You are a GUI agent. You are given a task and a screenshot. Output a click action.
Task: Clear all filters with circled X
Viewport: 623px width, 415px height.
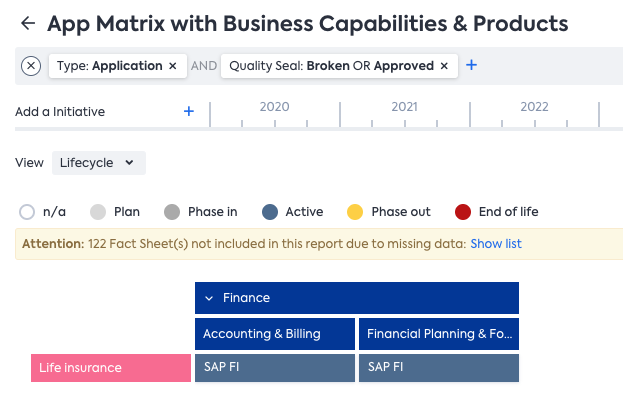point(31,66)
